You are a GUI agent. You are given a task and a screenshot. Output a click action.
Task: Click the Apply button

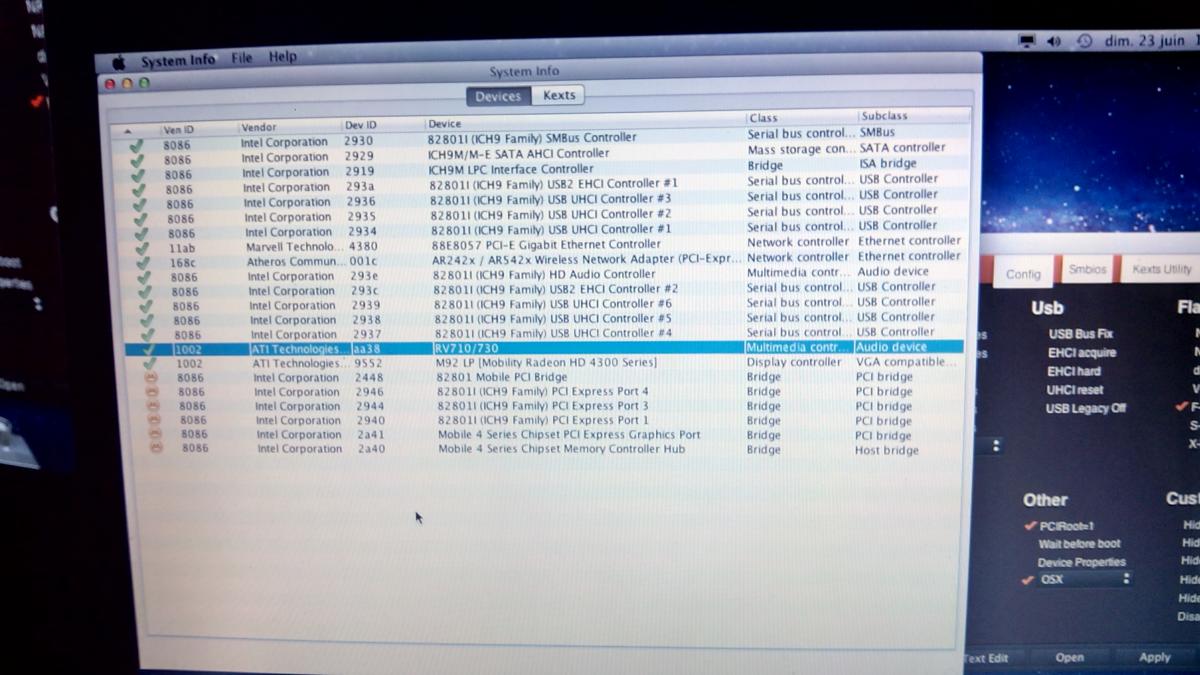1155,657
